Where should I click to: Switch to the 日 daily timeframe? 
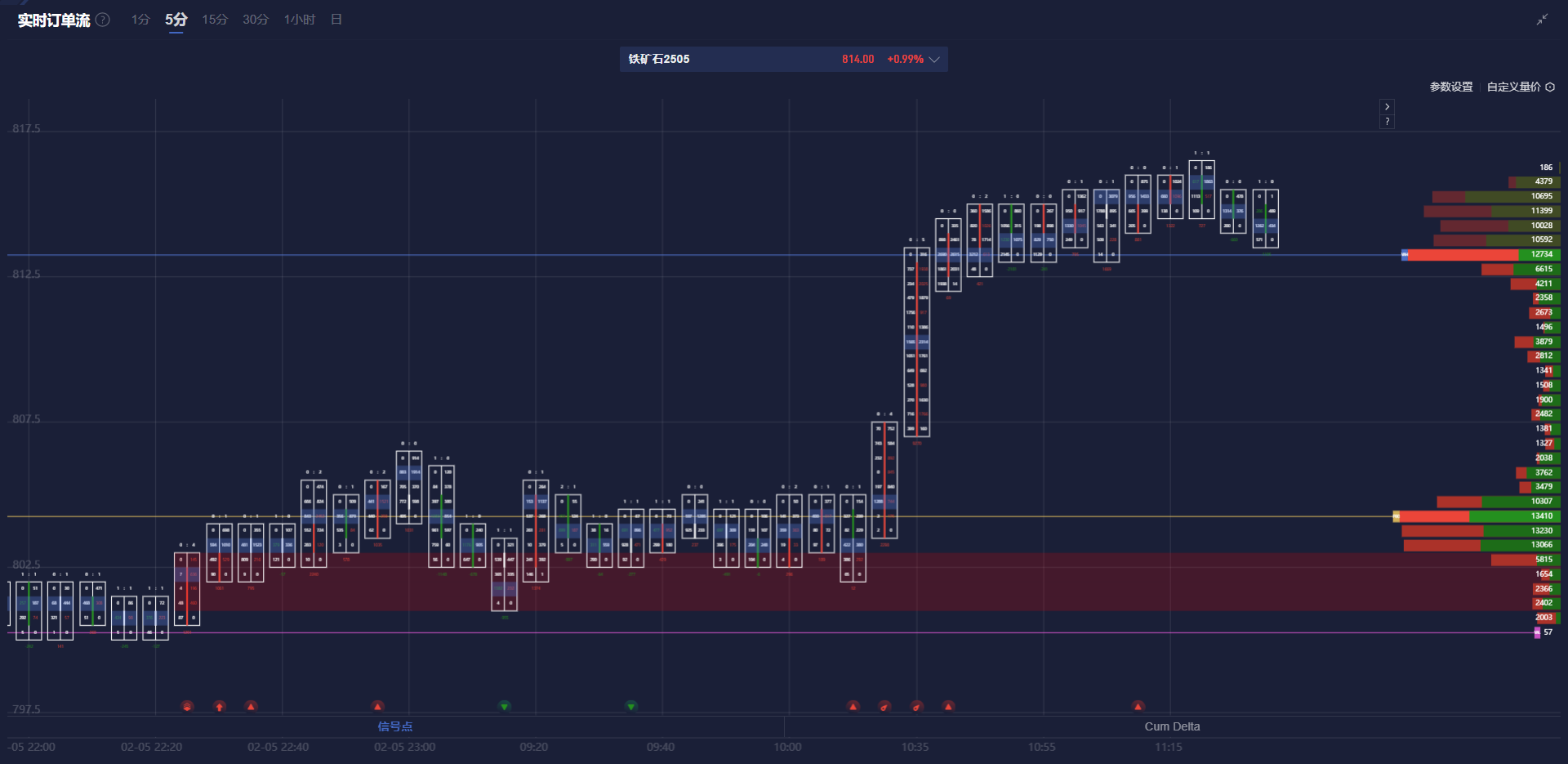[336, 20]
